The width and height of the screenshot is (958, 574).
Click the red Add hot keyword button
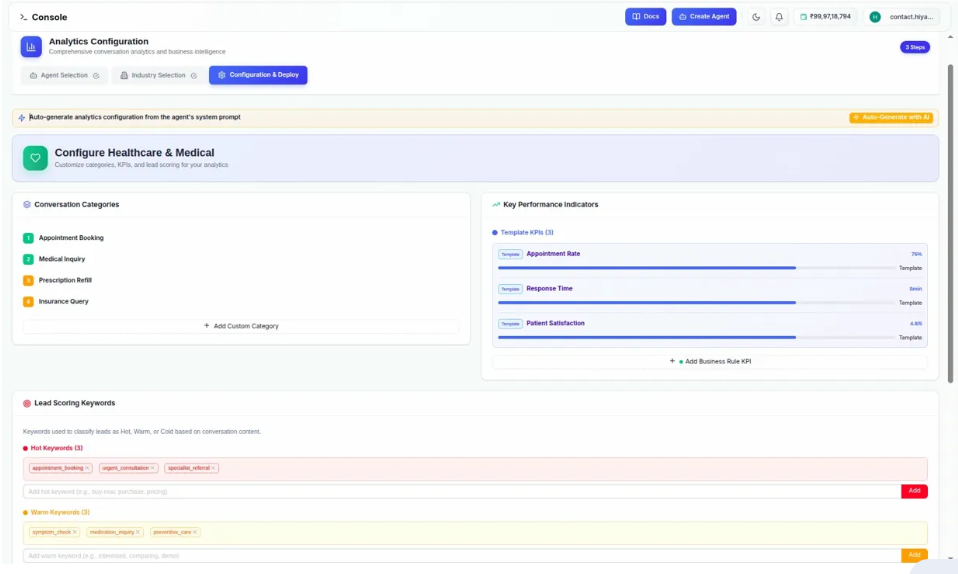pos(914,491)
